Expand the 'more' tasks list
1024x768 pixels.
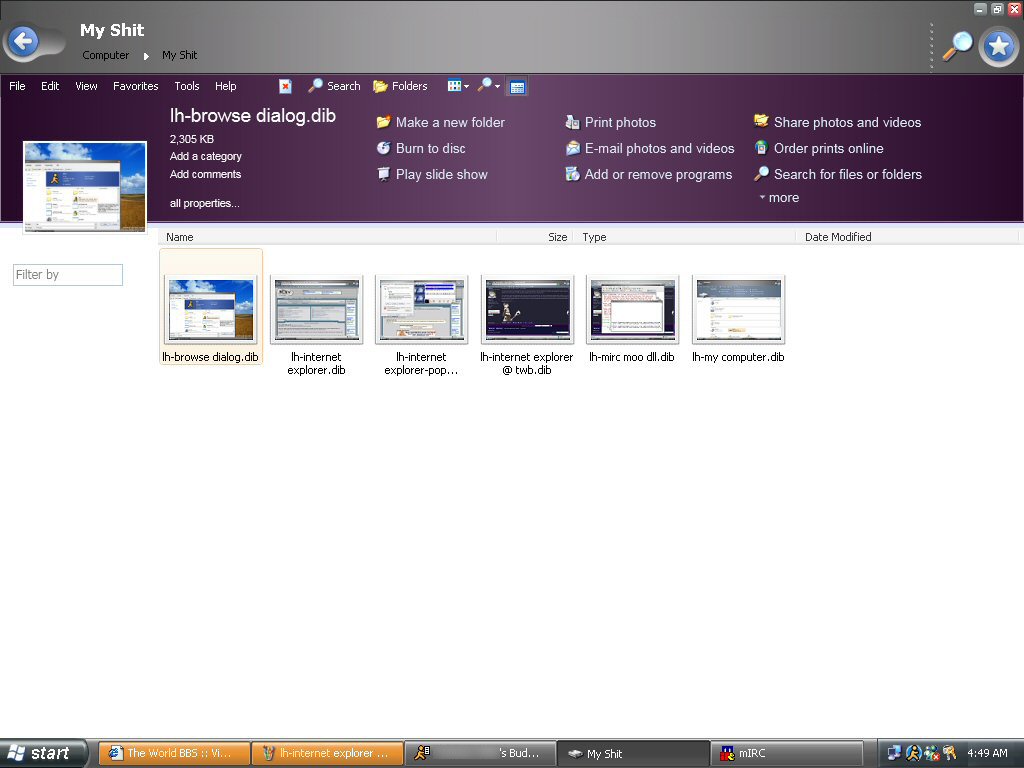[x=779, y=198]
